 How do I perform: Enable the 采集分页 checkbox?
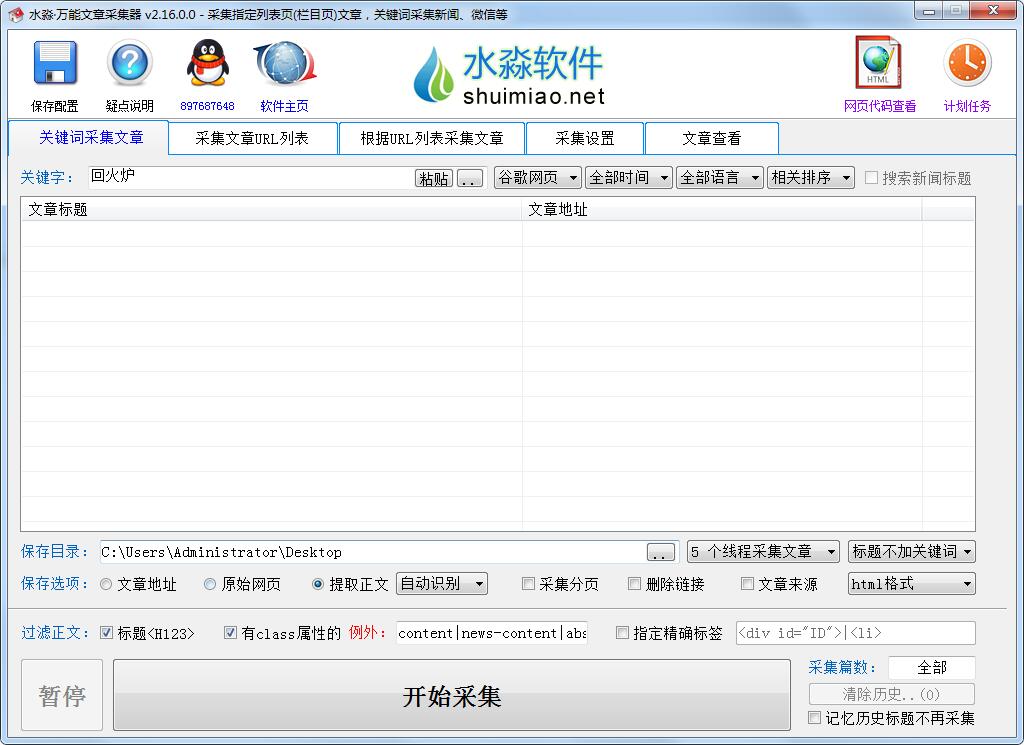pyautogui.click(x=529, y=584)
